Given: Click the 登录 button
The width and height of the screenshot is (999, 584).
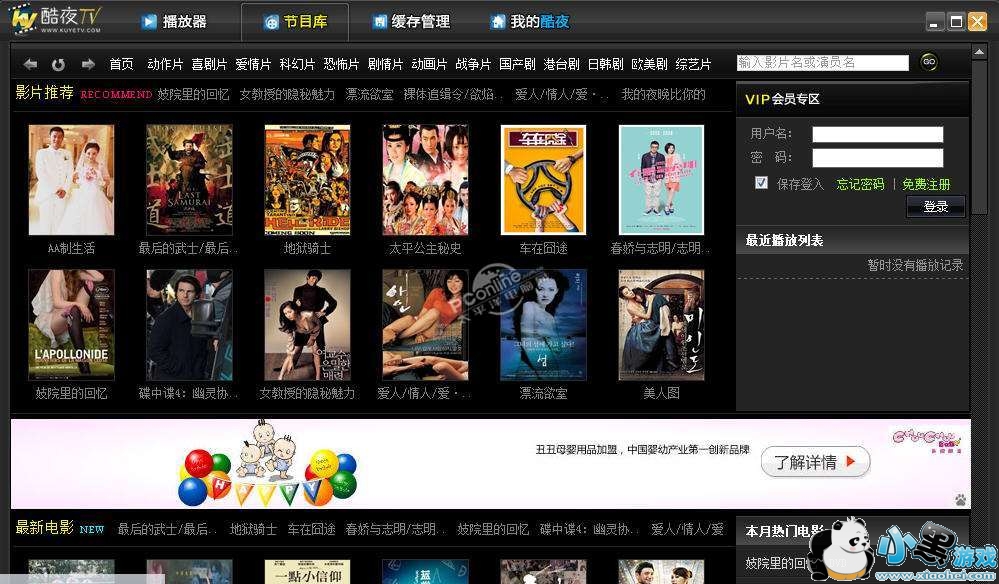Looking at the screenshot, I should [935, 206].
